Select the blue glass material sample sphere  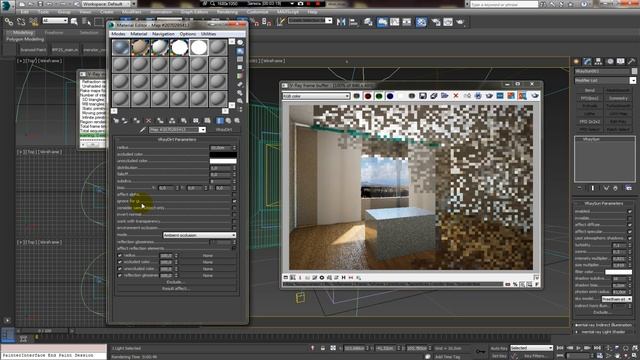pos(121,47)
